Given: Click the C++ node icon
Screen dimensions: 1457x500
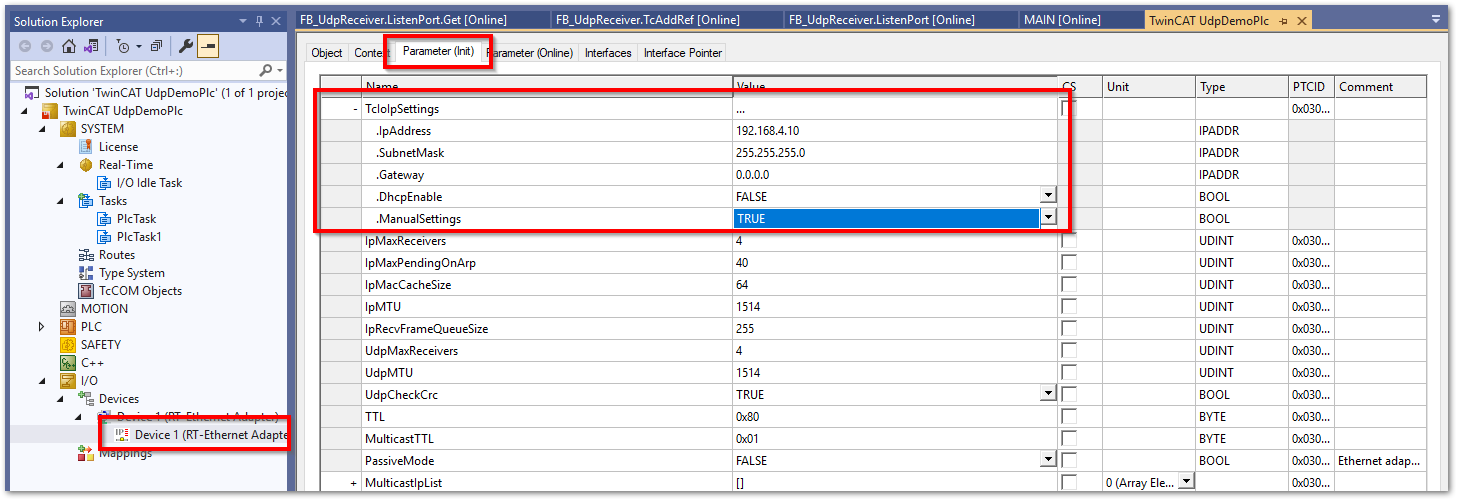Looking at the screenshot, I should click(68, 363).
